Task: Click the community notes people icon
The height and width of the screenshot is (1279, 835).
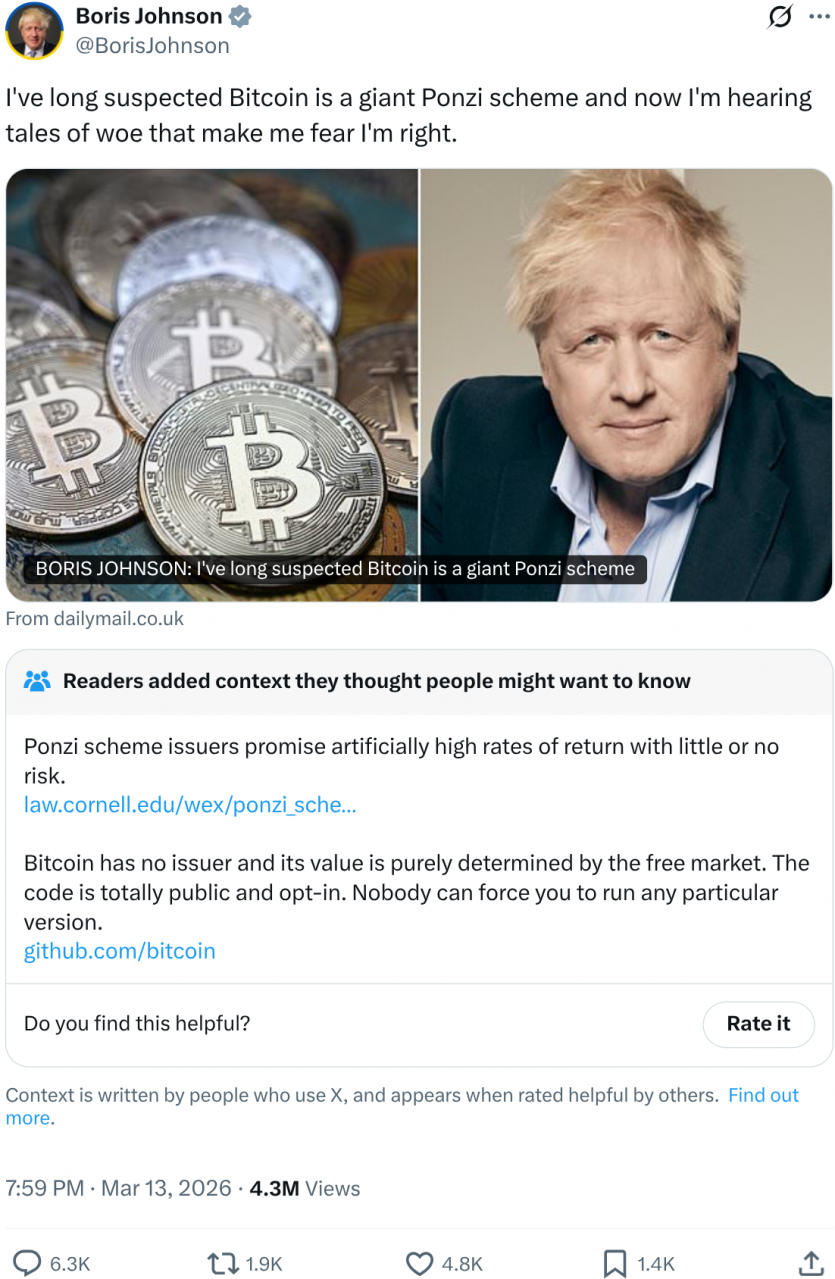Action: point(37,681)
